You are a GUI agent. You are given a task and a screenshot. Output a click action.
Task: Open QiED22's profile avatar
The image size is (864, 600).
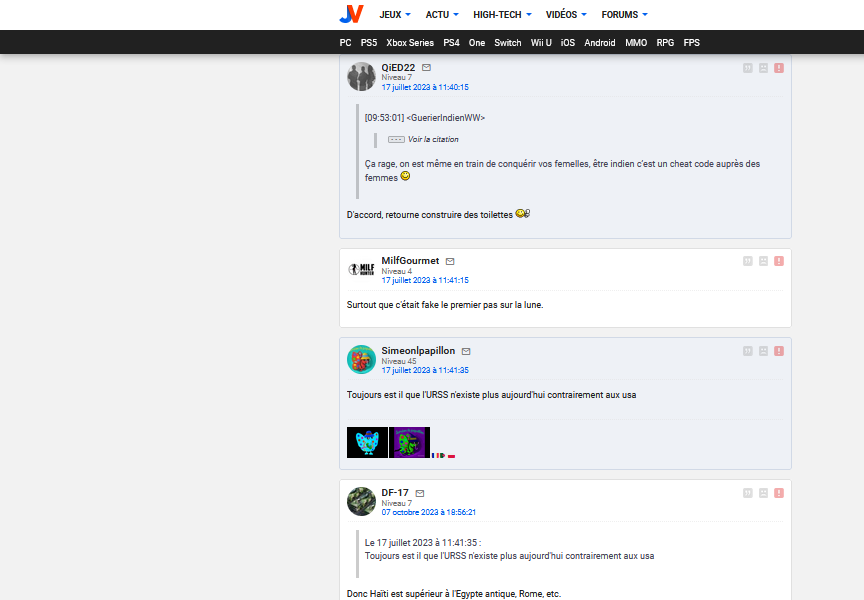pos(361,77)
